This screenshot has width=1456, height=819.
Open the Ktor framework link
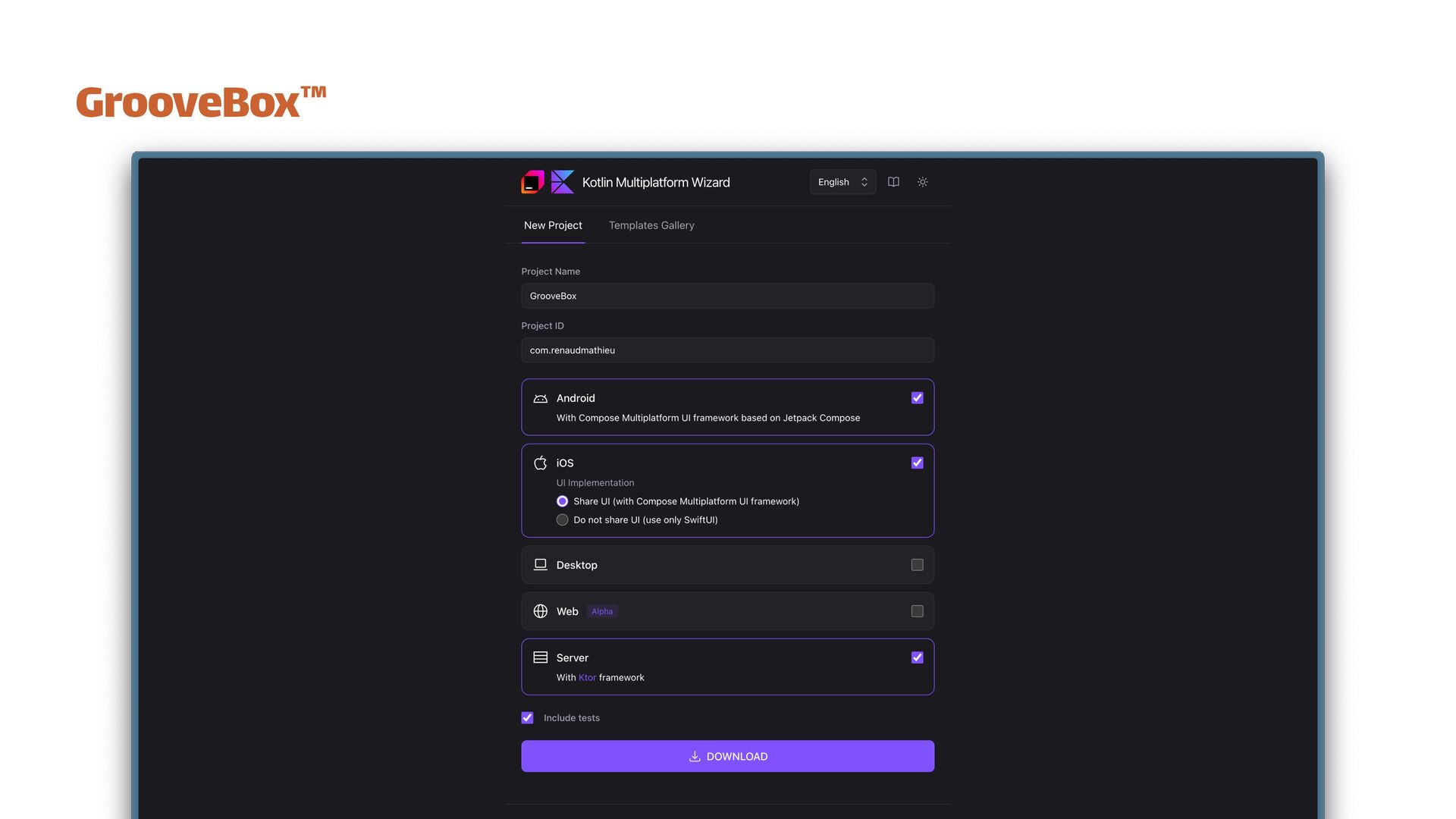tap(587, 677)
